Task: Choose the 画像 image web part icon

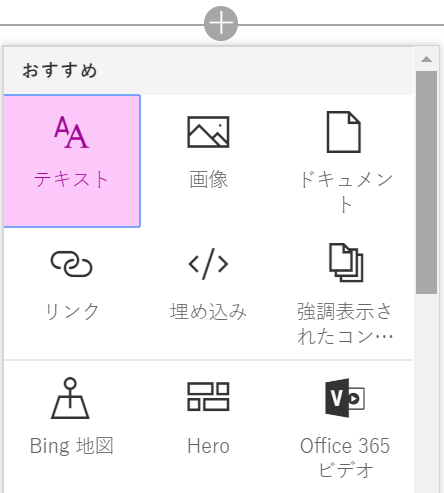Action: tap(208, 132)
